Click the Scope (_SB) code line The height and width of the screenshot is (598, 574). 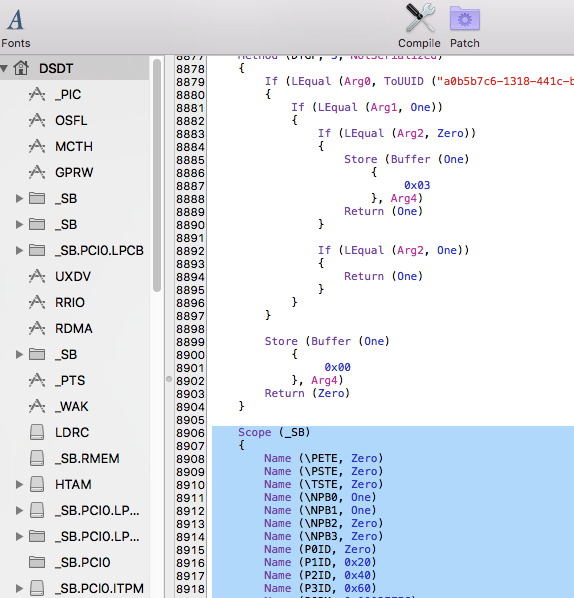tap(274, 432)
